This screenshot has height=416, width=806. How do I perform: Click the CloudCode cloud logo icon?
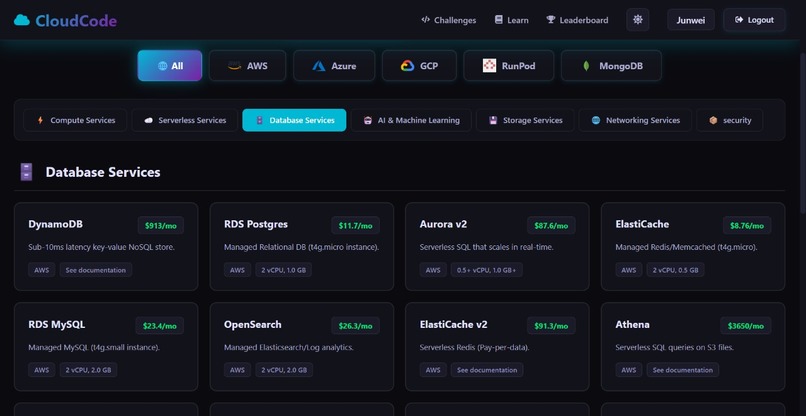(22, 20)
